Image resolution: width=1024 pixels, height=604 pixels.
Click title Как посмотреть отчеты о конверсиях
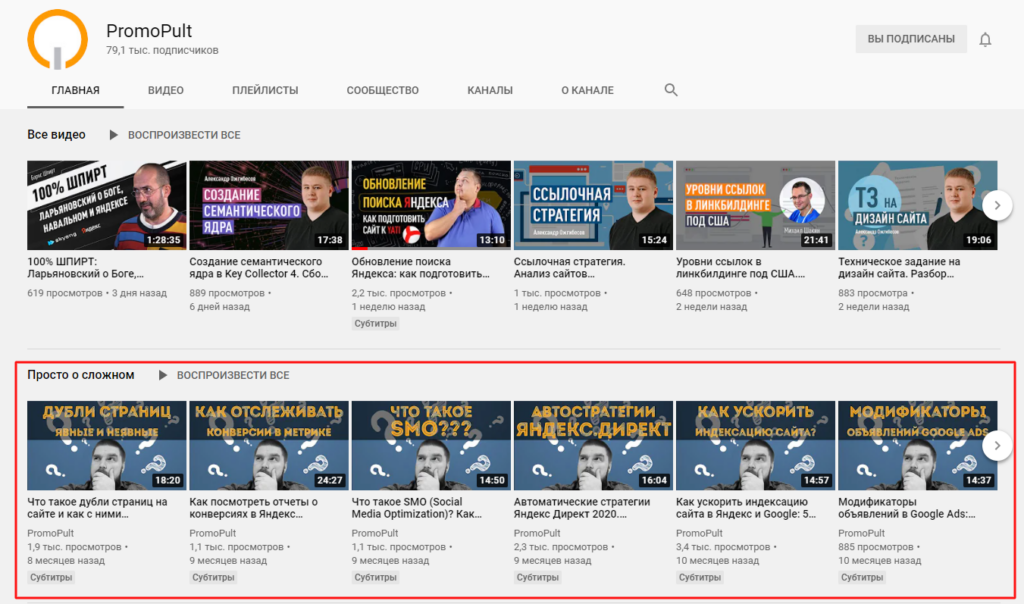click(253, 508)
